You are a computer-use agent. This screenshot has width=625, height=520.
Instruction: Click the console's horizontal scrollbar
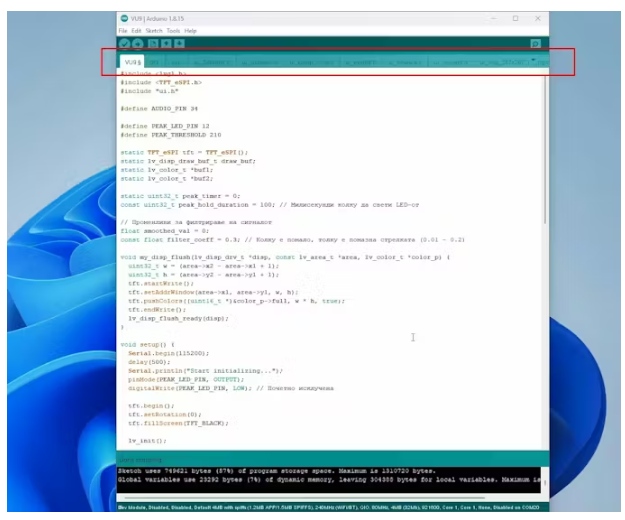pyautogui.click(x=300, y=496)
